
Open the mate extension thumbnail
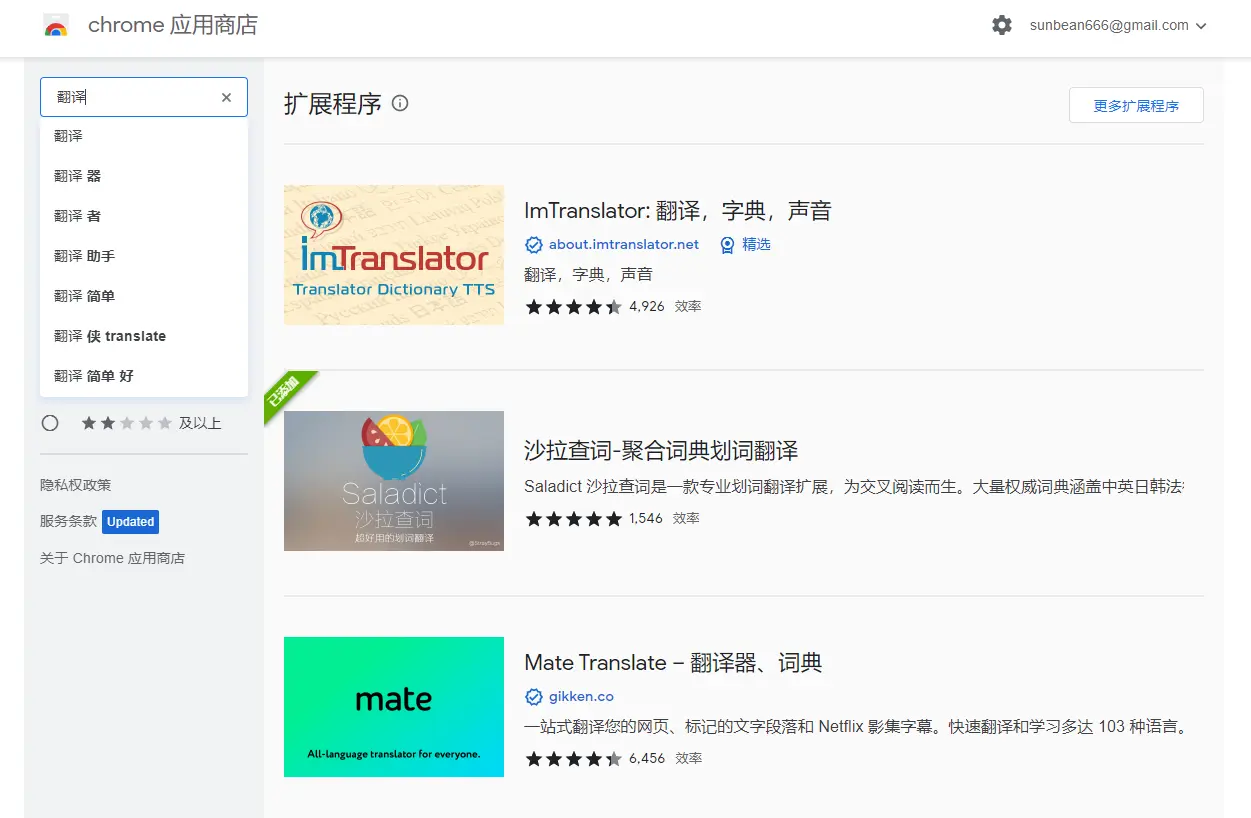[x=394, y=707]
